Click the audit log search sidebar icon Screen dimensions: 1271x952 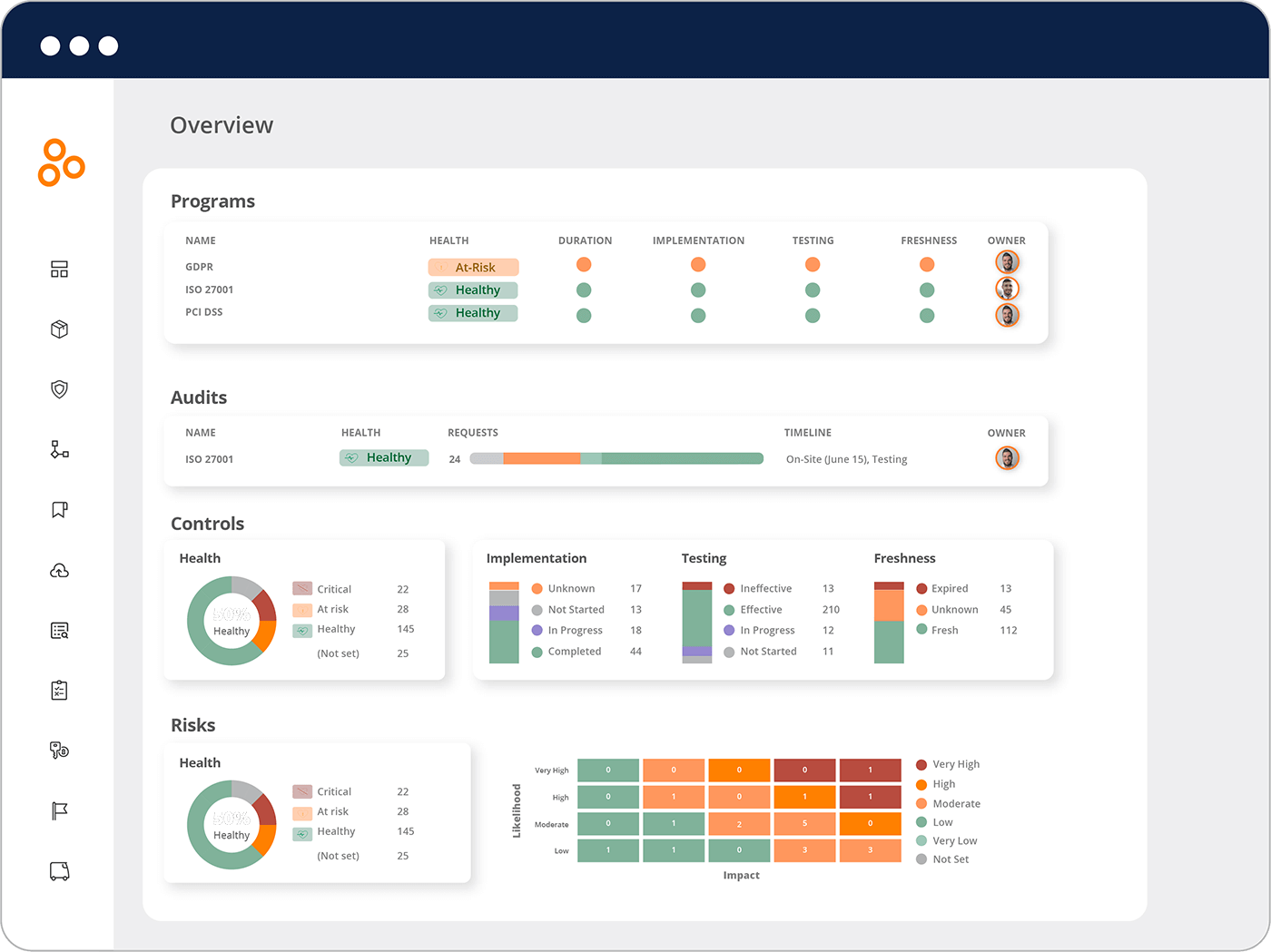click(58, 630)
